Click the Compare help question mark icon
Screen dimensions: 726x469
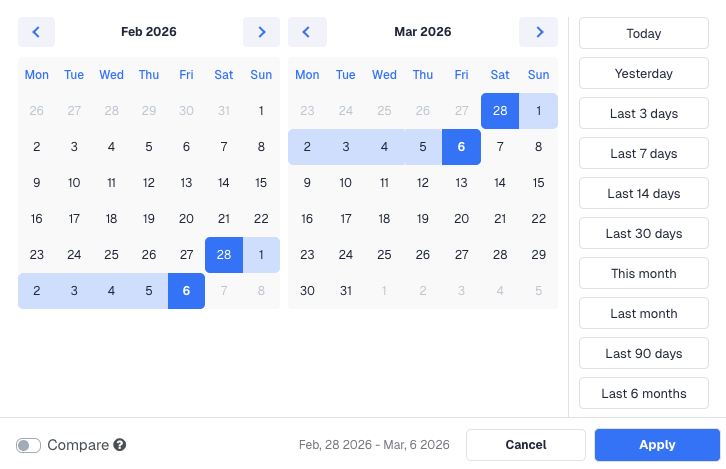click(120, 445)
